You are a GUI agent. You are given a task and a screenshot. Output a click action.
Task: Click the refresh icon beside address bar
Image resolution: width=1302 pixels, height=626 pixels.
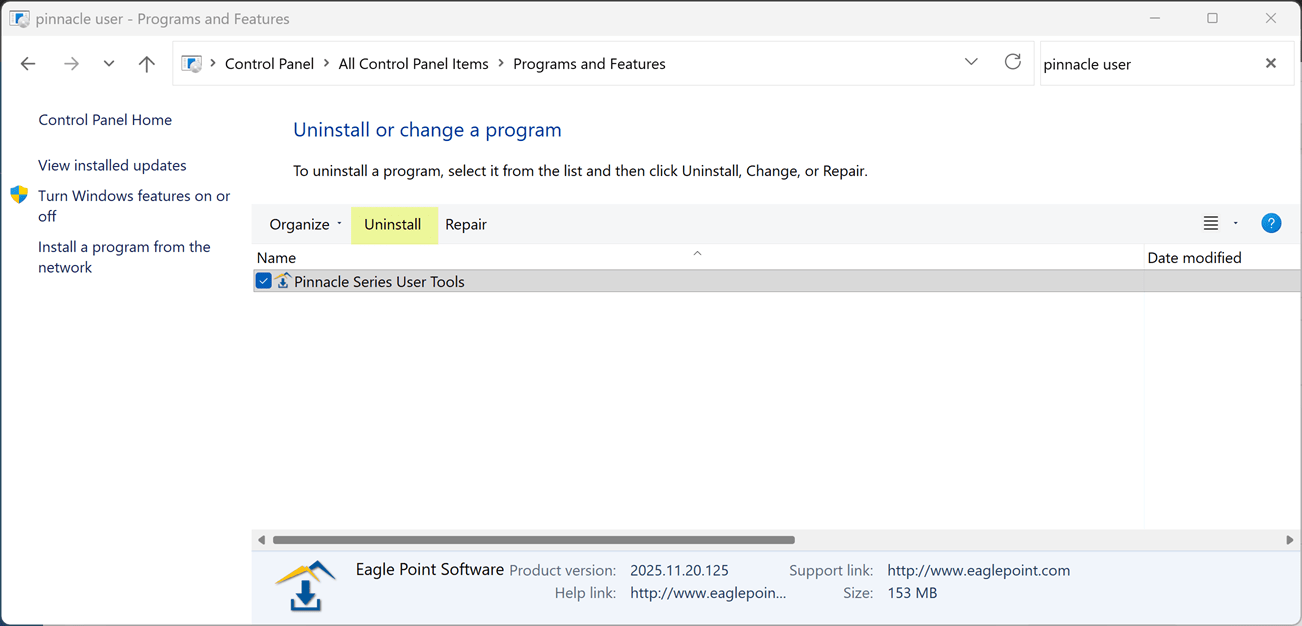click(x=1013, y=62)
